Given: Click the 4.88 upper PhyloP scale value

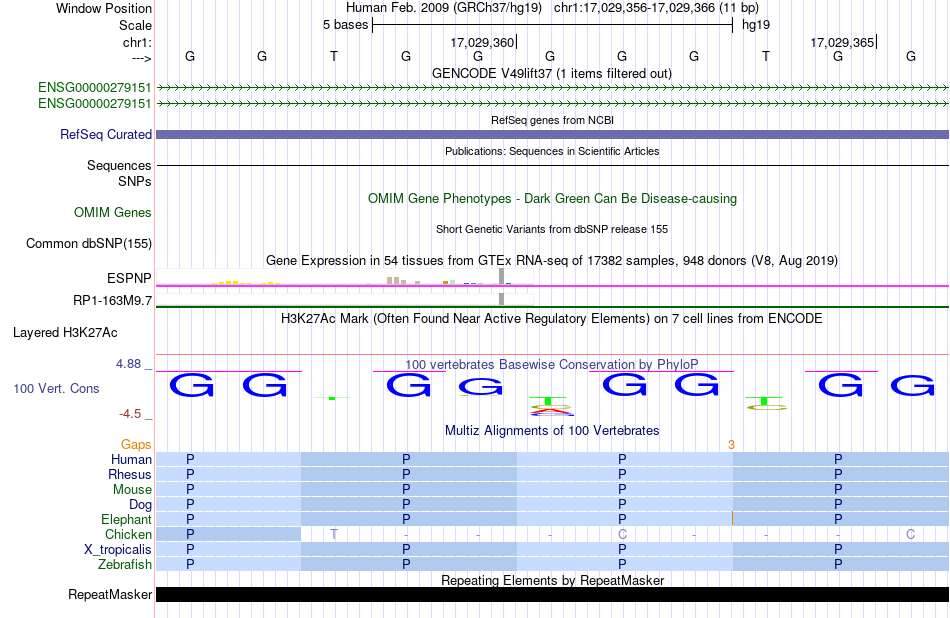Looking at the screenshot, I should tap(128, 364).
